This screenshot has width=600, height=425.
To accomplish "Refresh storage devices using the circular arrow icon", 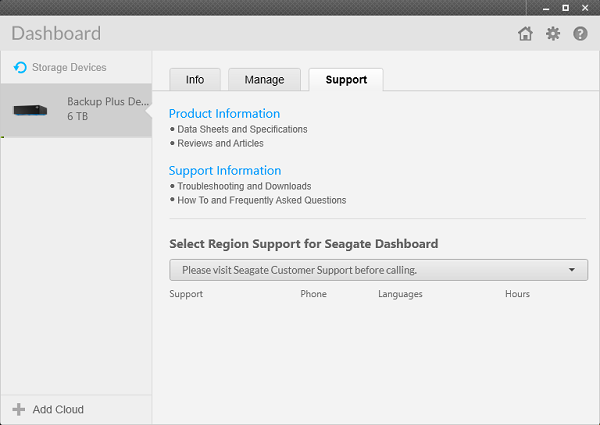I will pyautogui.click(x=20, y=67).
